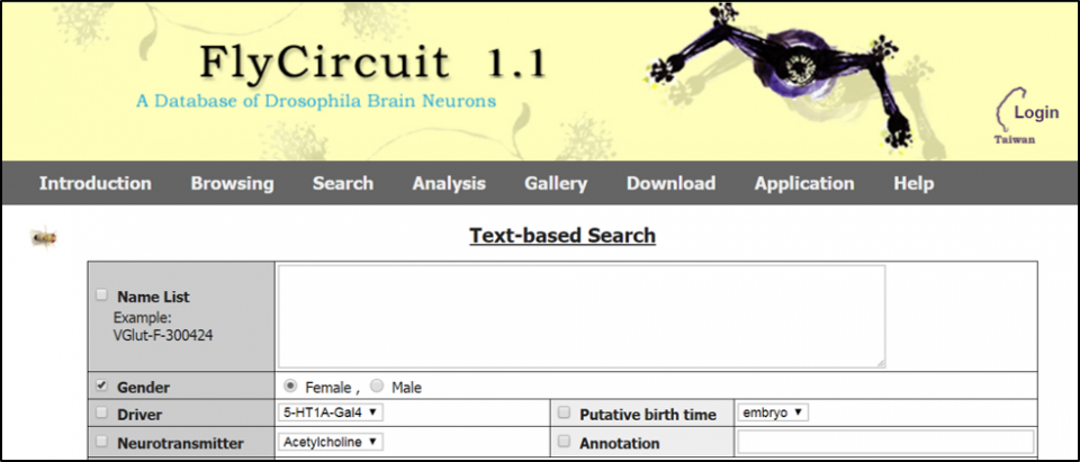Expand the Acetylcholine neurotransmitter dropdown
Viewport: 1080px width, 462px height.
point(331,442)
